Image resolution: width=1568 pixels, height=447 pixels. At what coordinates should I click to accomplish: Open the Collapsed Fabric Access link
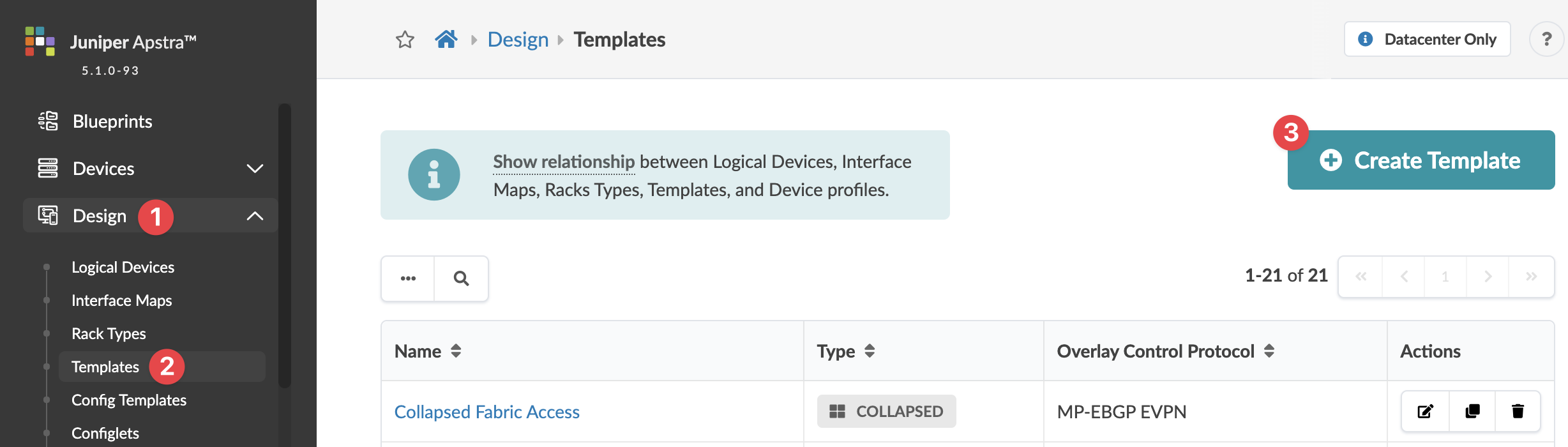(486, 412)
